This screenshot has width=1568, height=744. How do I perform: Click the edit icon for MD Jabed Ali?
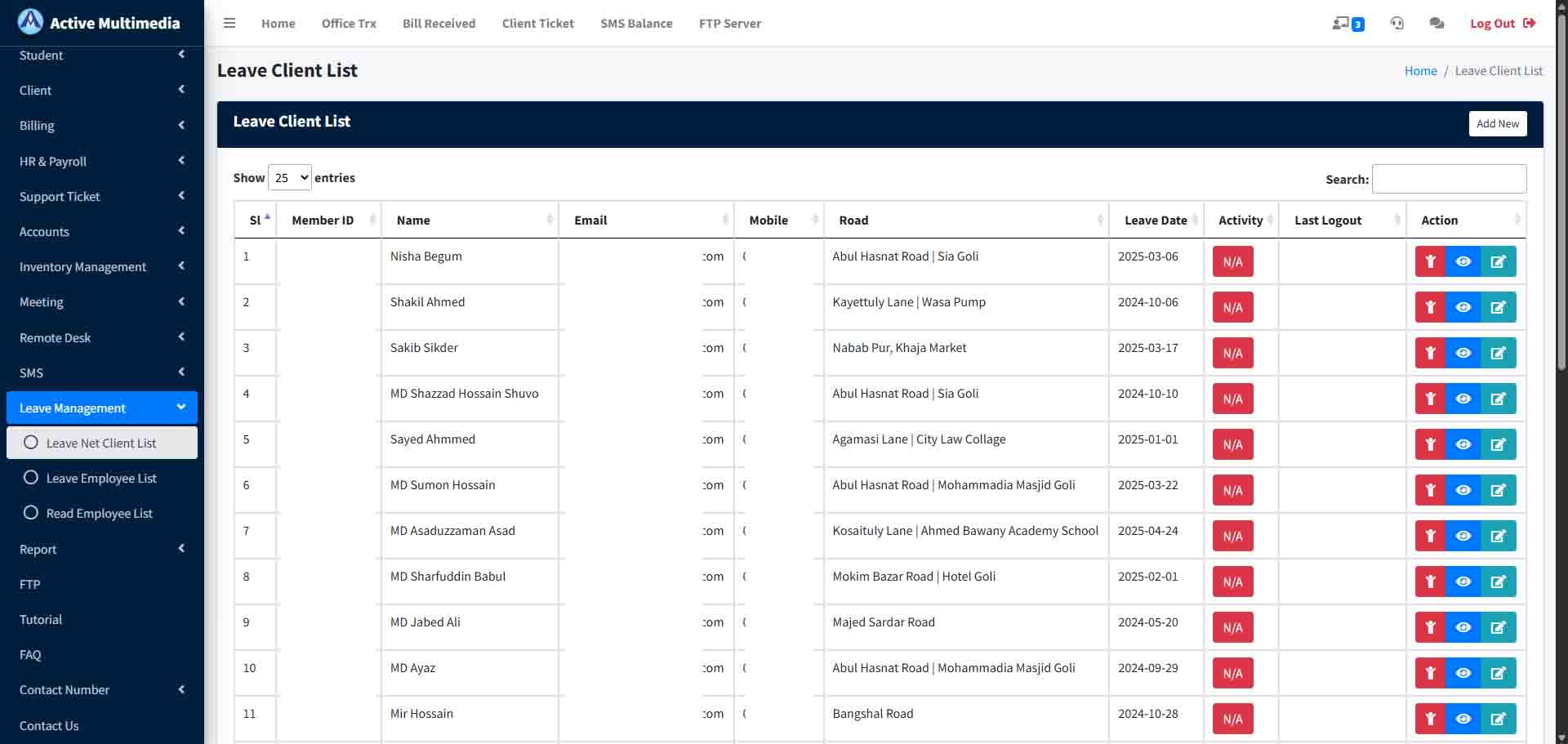(x=1498, y=627)
